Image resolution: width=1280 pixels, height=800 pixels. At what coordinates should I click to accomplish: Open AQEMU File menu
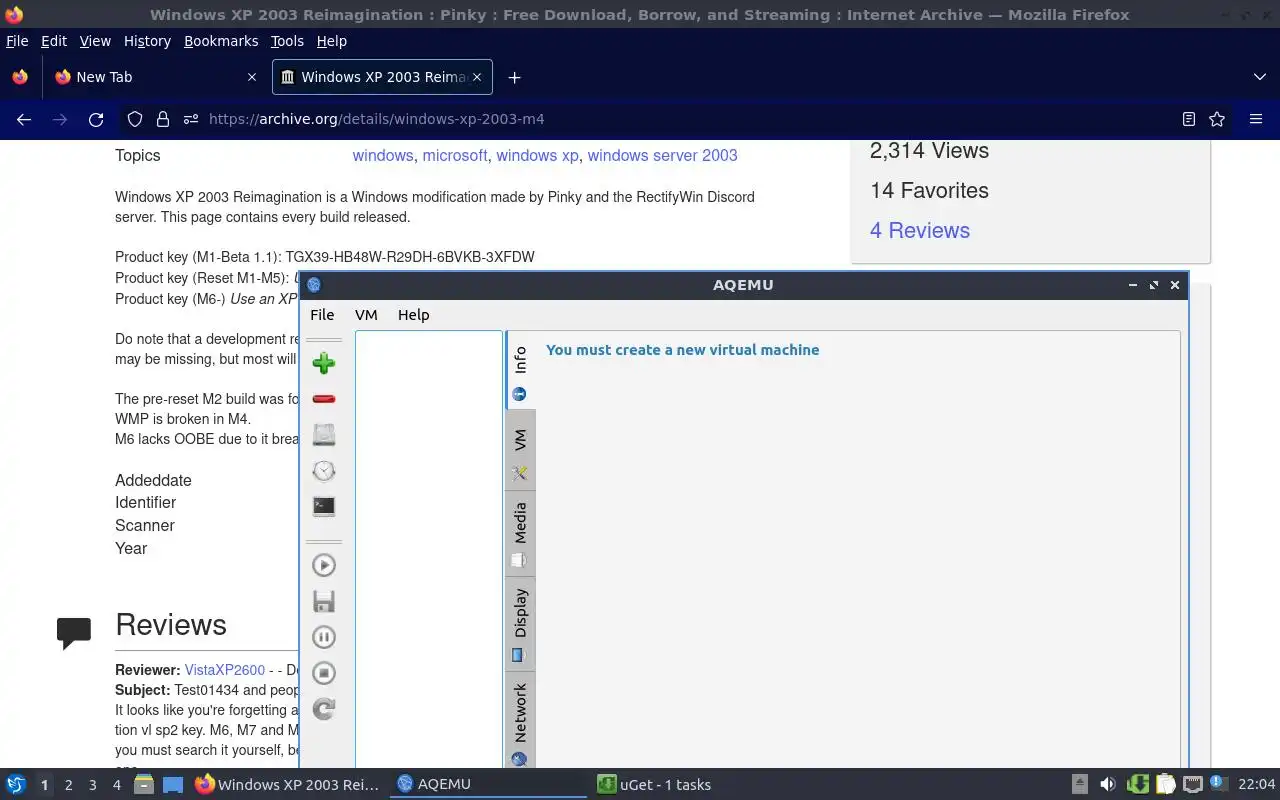point(322,314)
